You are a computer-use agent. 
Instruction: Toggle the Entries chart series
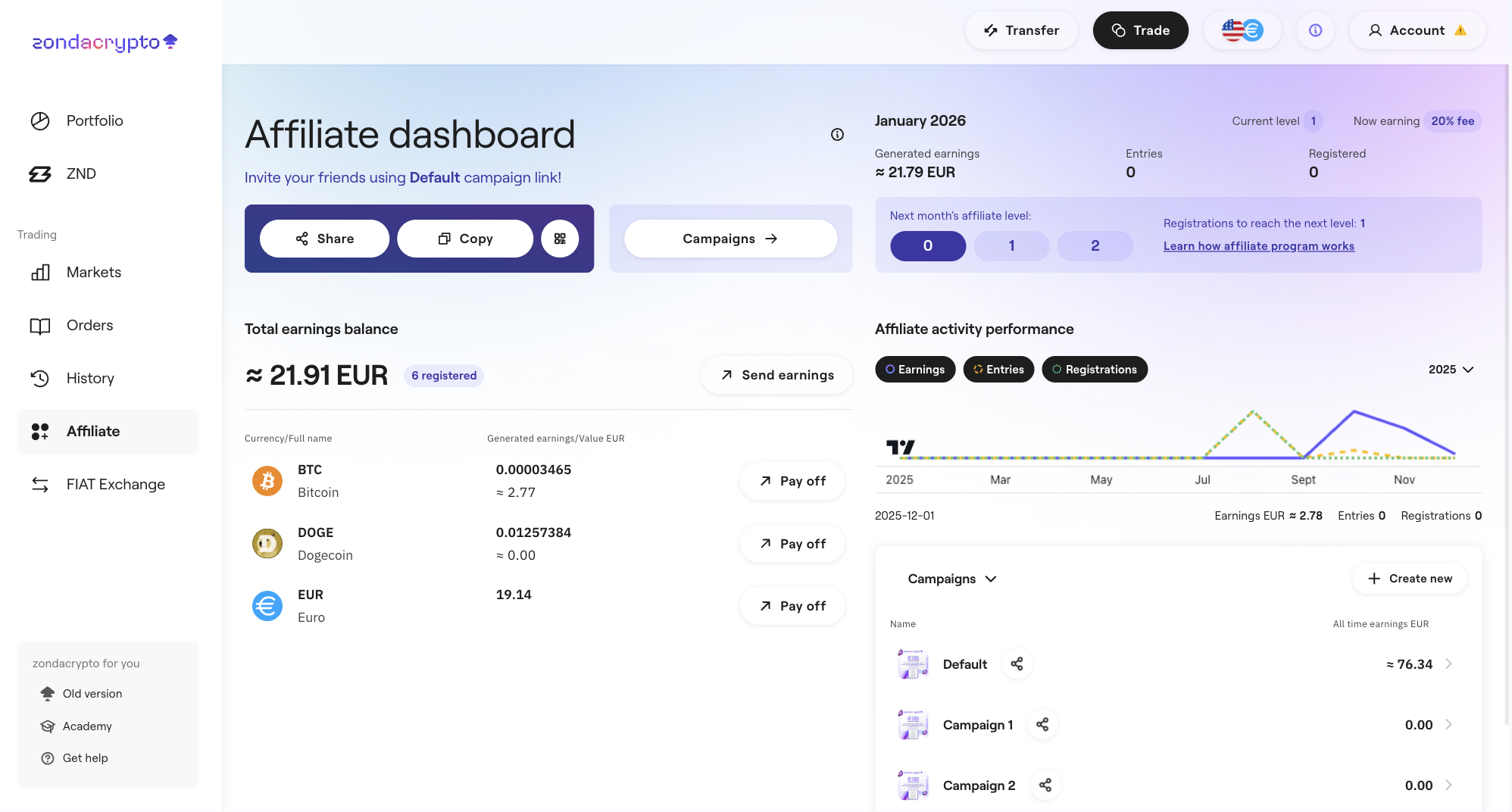(x=998, y=370)
